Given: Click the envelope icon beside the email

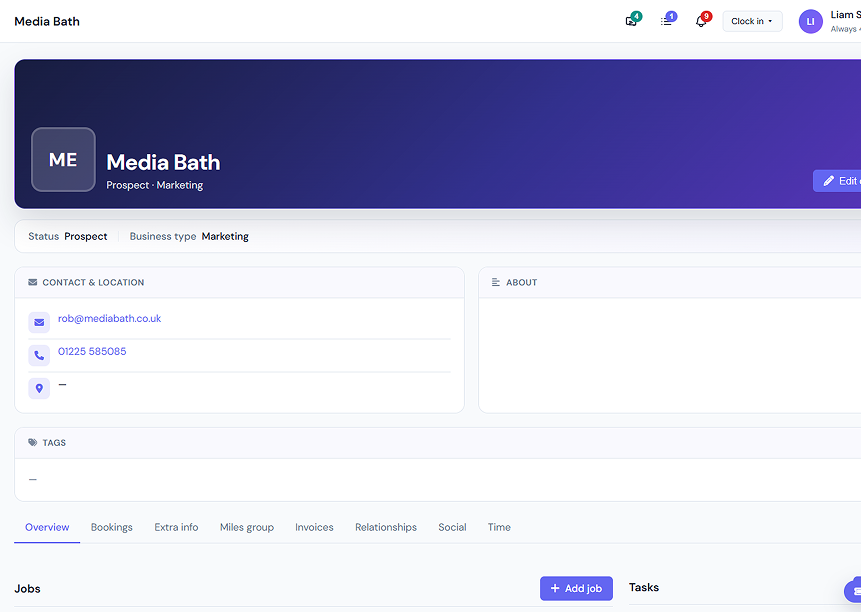Looking at the screenshot, I should click(39, 323).
